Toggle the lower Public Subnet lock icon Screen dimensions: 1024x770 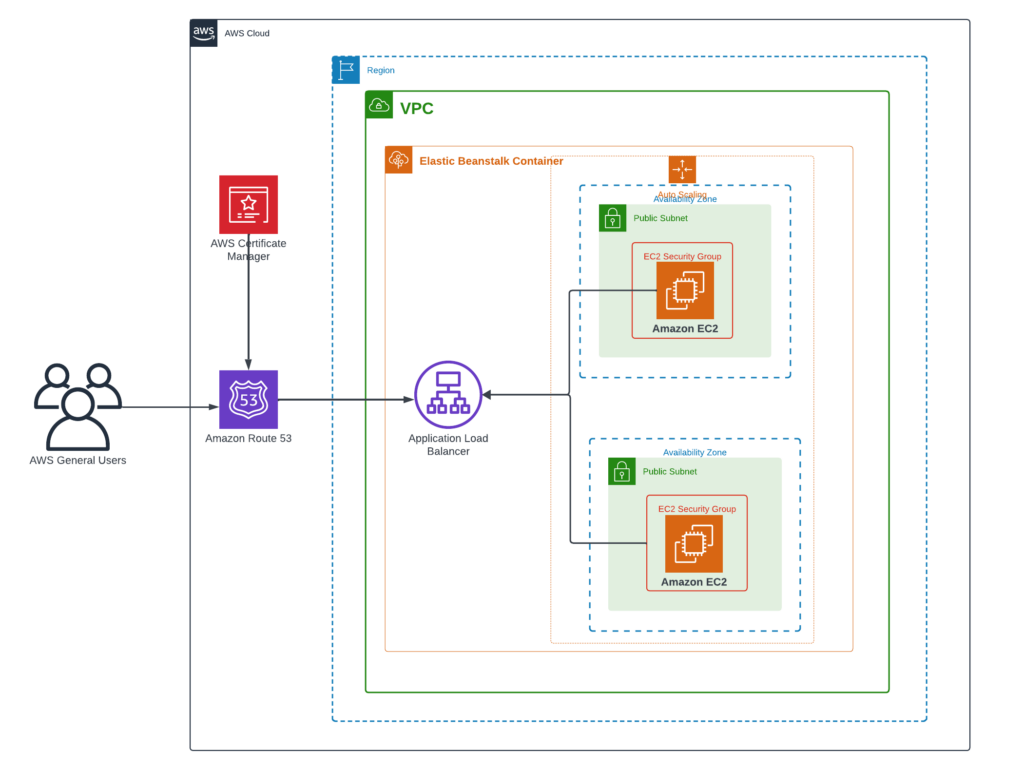tap(623, 472)
